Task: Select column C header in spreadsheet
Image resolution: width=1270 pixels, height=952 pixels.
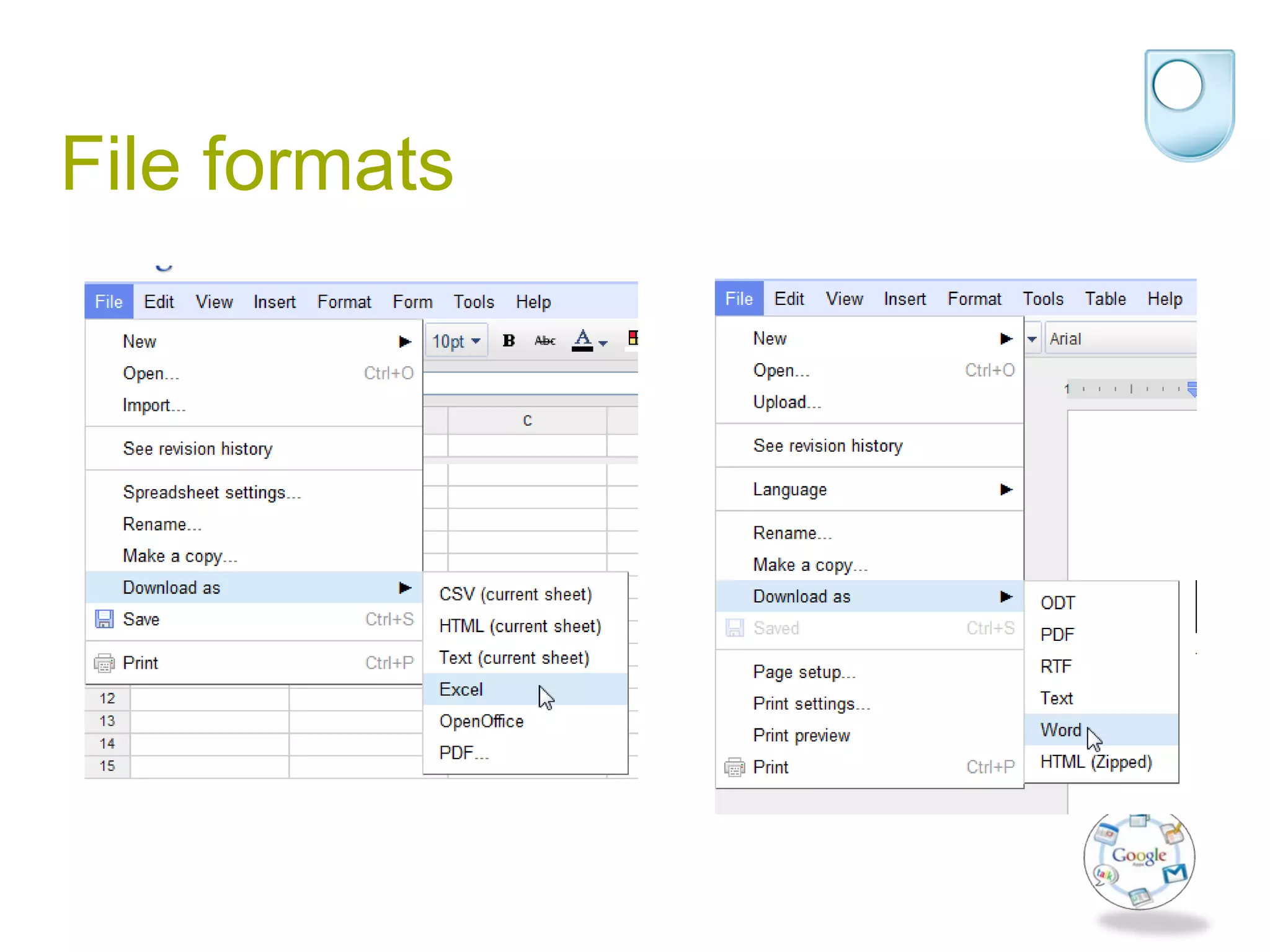Action: coord(527,420)
